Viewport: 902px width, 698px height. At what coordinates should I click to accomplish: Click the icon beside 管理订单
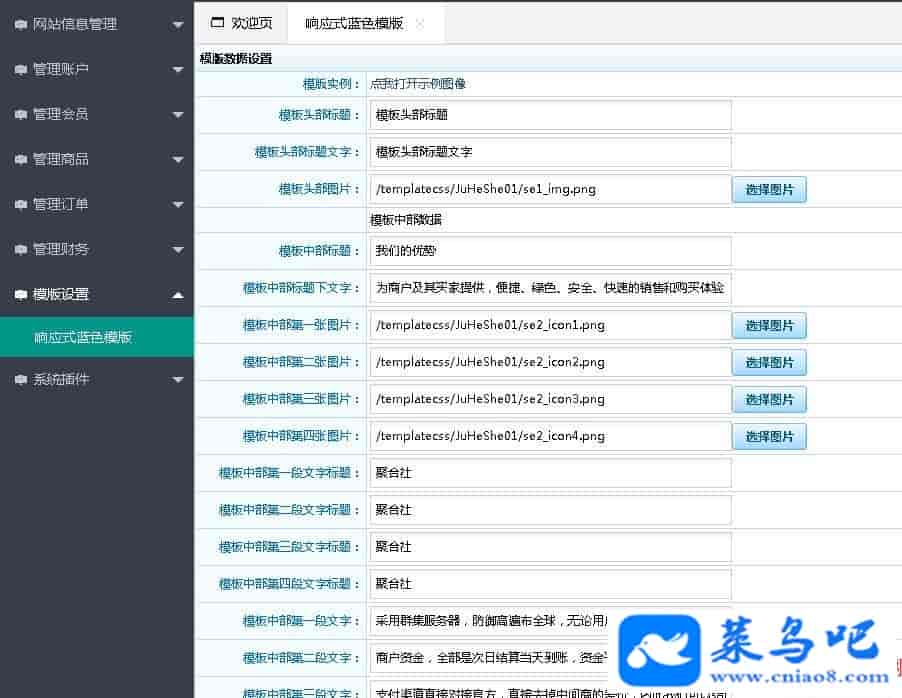pos(21,204)
